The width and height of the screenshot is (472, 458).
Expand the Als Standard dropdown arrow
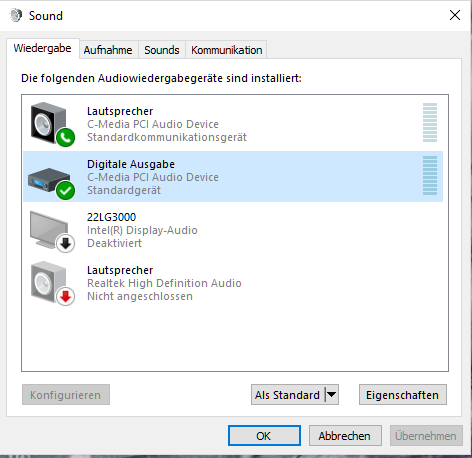point(332,395)
